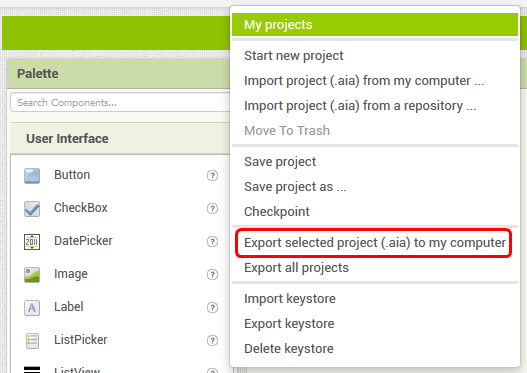Select the Label component icon
The height and width of the screenshot is (373, 527).
pyautogui.click(x=32, y=307)
